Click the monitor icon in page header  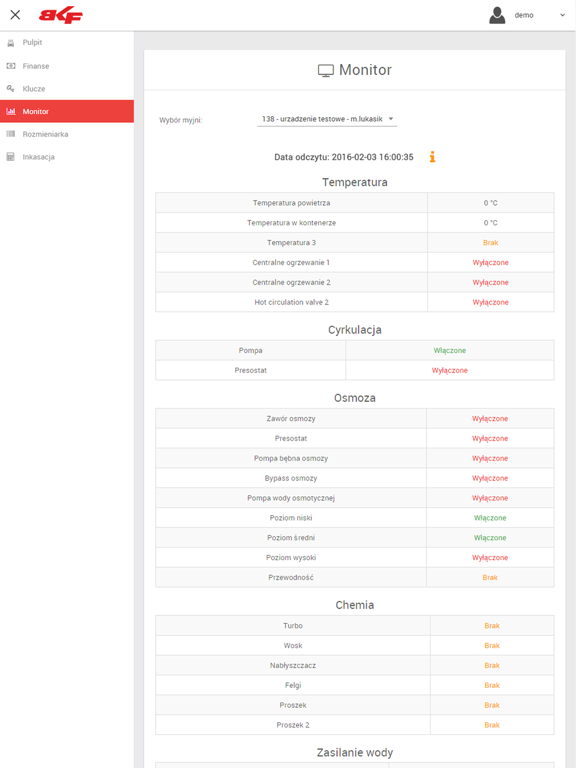point(326,71)
